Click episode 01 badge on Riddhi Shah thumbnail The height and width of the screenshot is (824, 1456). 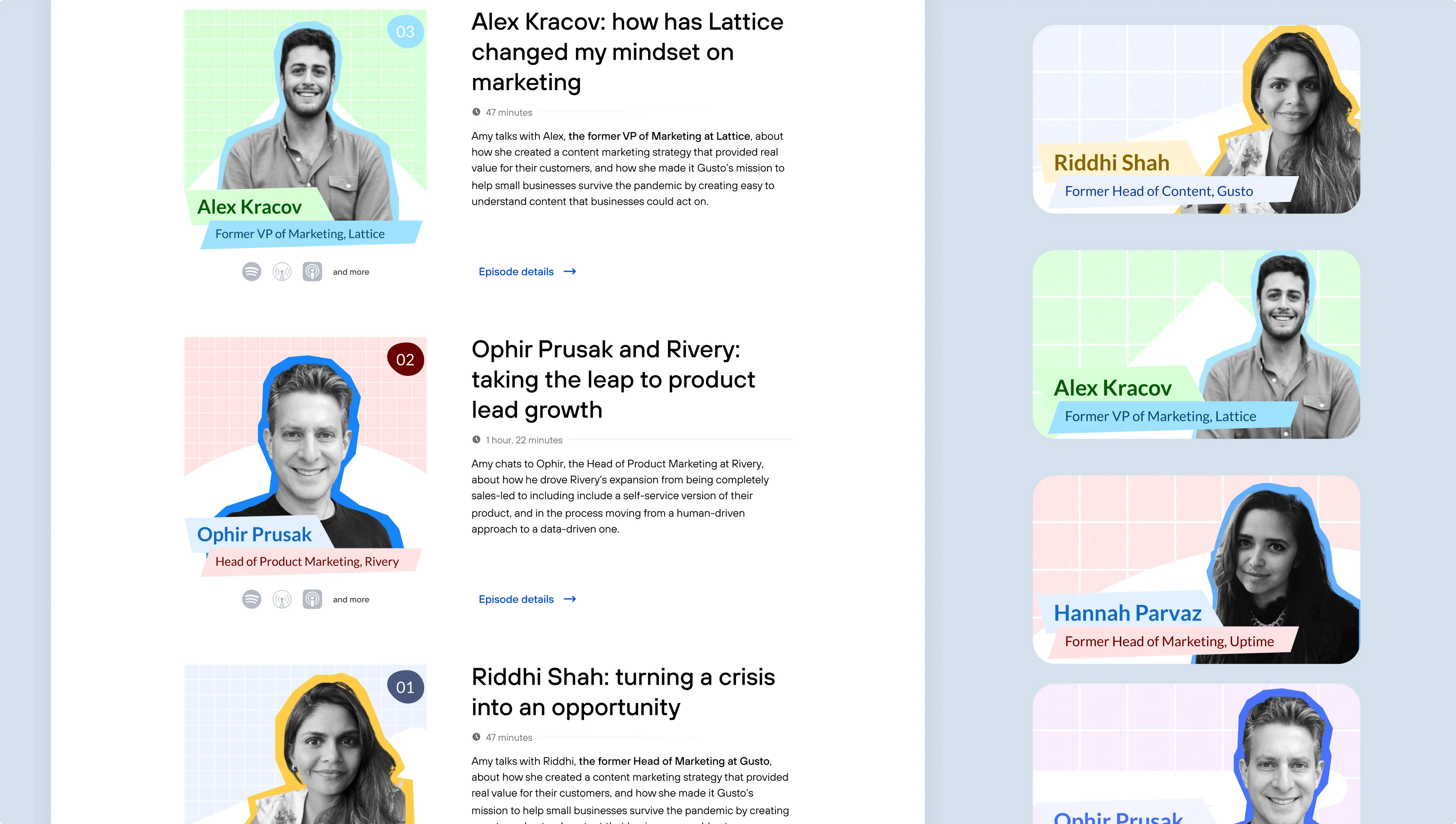(405, 687)
